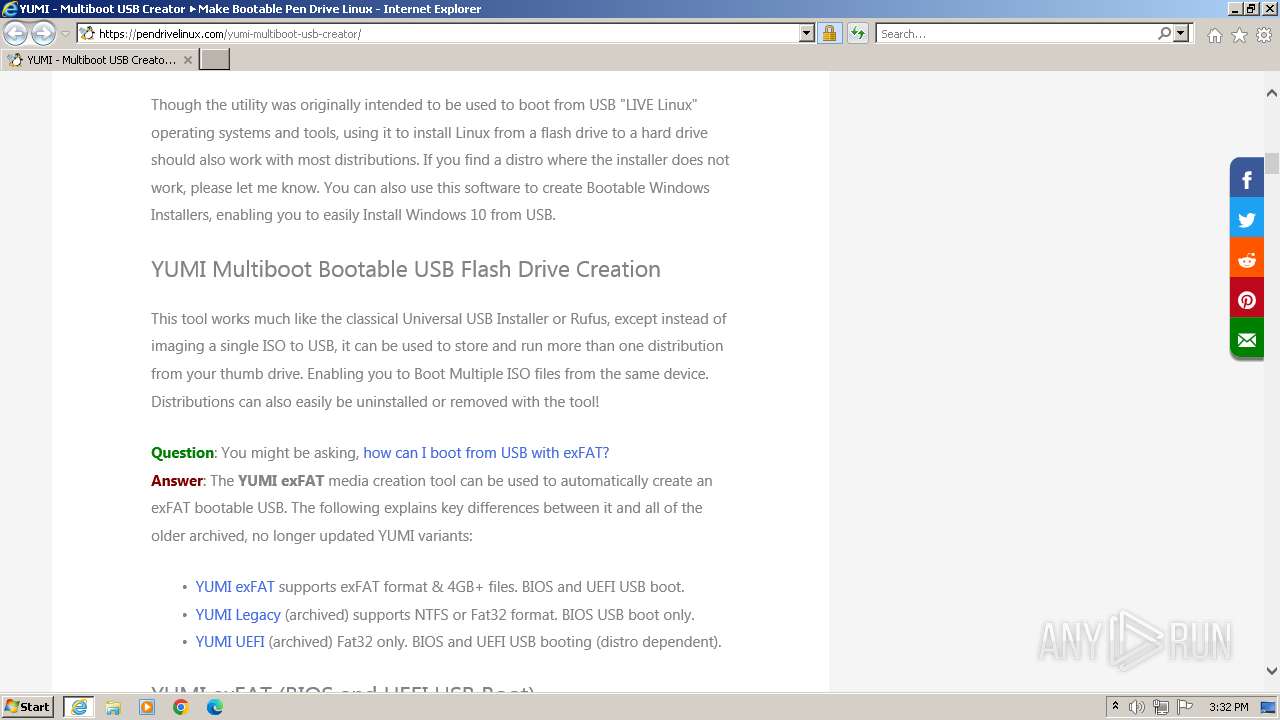The width and height of the screenshot is (1280, 720).
Task: Open the Action Center flag icon
Action: [x=1184, y=707]
